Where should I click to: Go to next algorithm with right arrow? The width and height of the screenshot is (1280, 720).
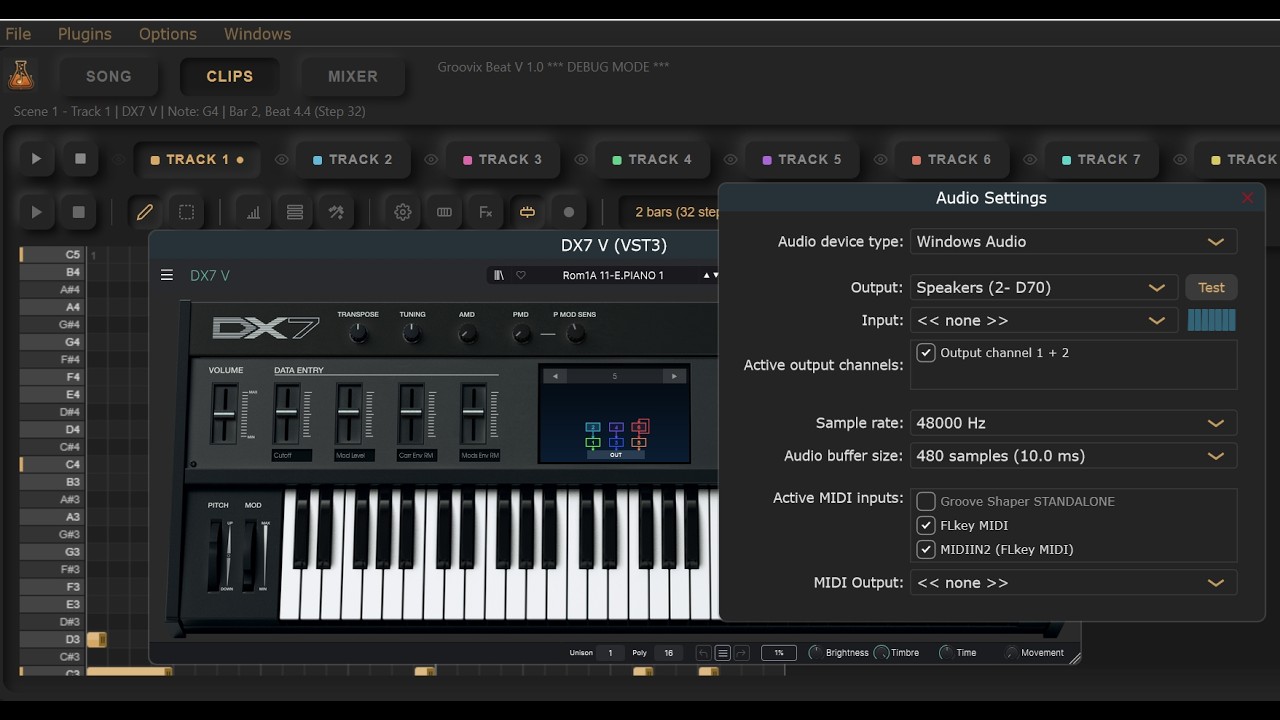click(x=675, y=376)
